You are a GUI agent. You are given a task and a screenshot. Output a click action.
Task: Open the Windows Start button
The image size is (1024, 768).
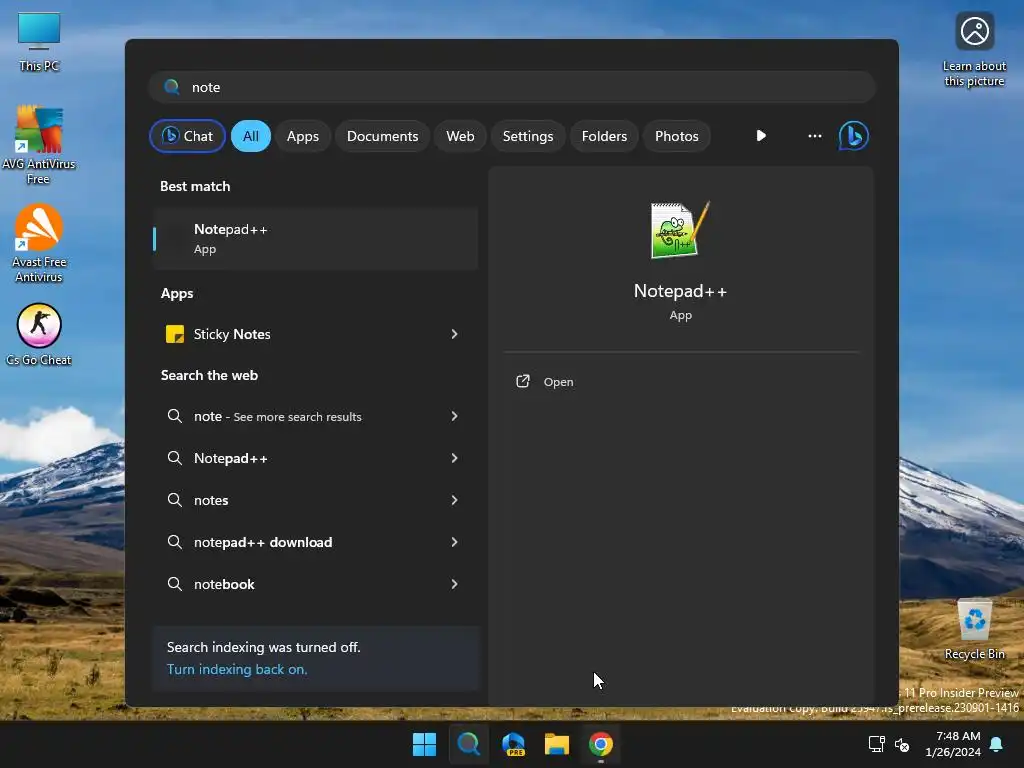(424, 744)
